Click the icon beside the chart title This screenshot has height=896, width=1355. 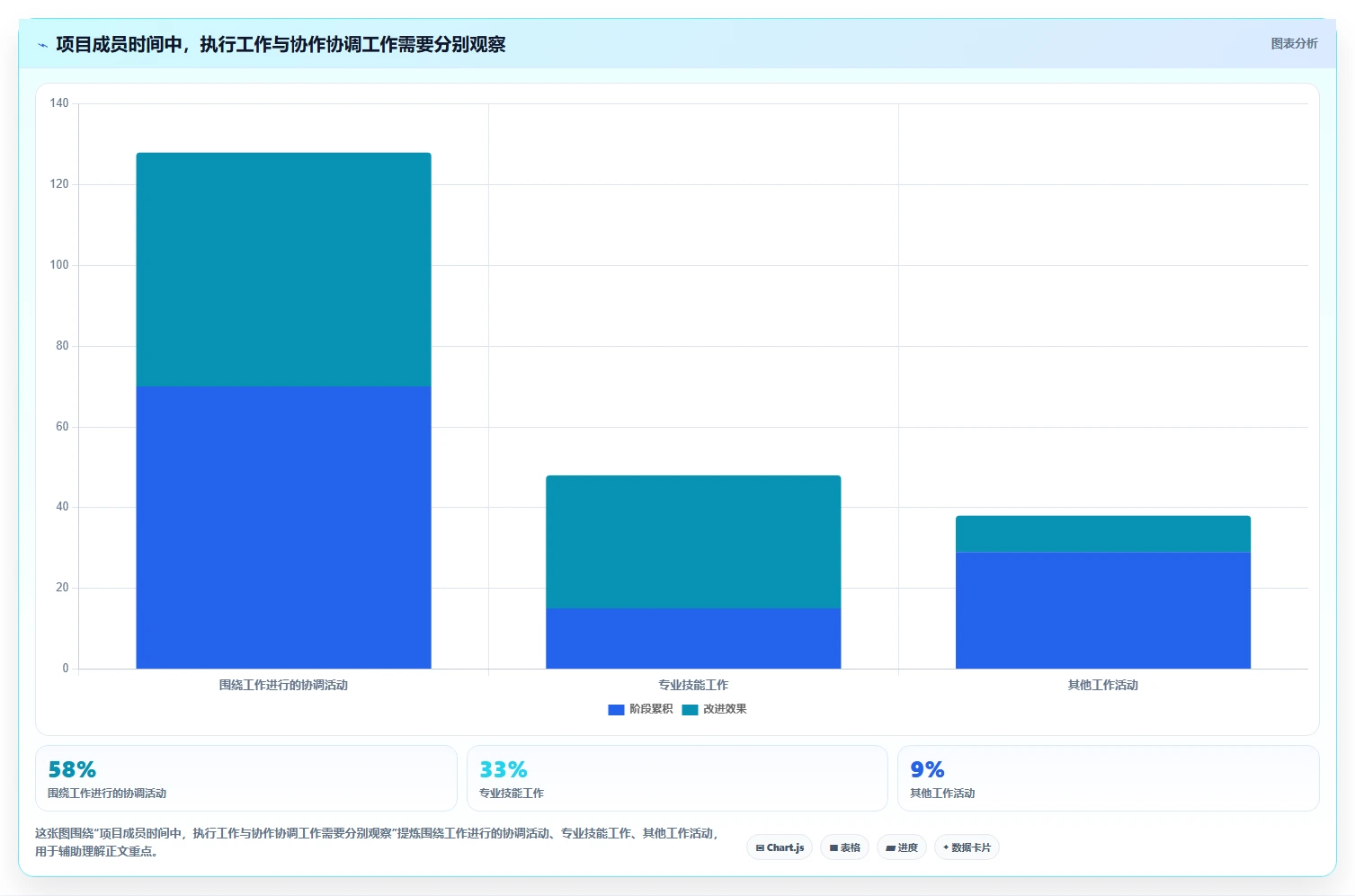(x=42, y=45)
